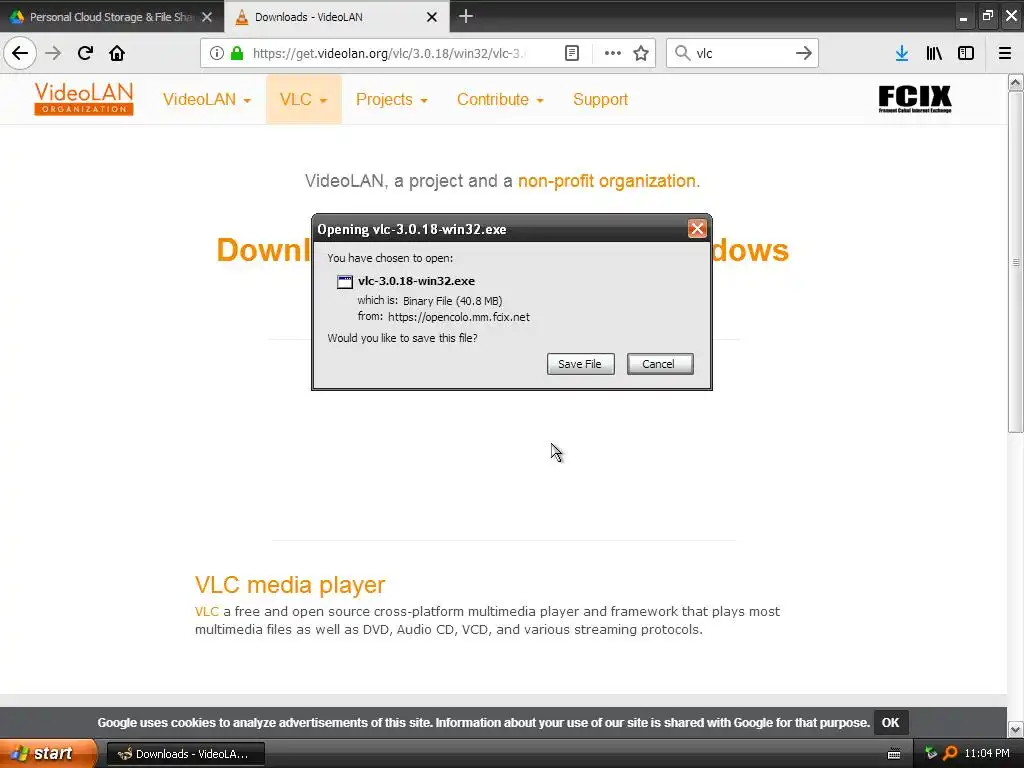1024x768 pixels.
Task: Open the Support page link
Action: click(600, 99)
